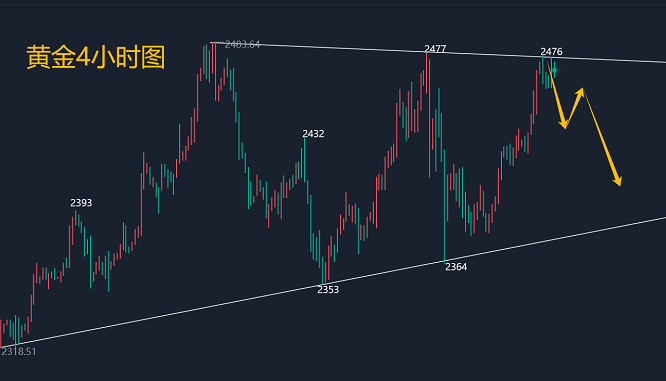The height and width of the screenshot is (381, 666).
Task: Select the final downward yellow arrowhead
Action: pos(618,181)
